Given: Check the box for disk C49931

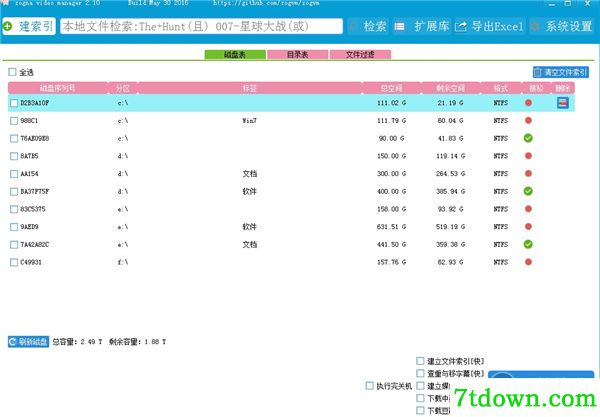Looking at the screenshot, I should (x=14, y=262).
